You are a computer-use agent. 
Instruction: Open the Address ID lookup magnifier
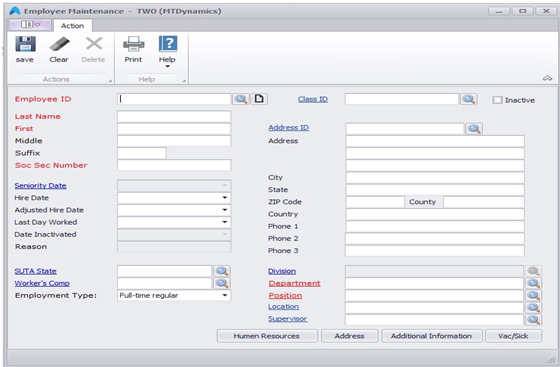(x=474, y=129)
